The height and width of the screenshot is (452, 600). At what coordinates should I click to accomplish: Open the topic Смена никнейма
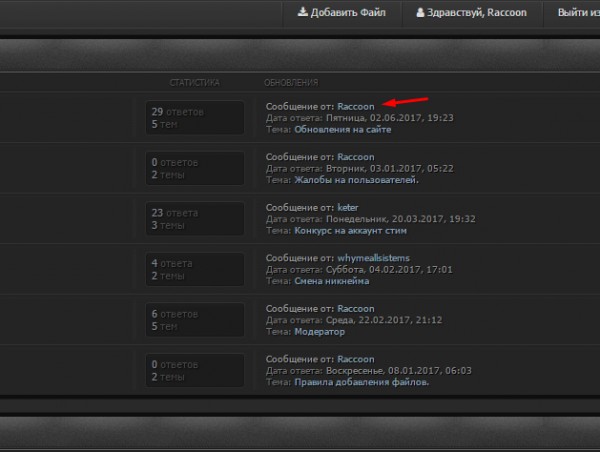point(331,281)
